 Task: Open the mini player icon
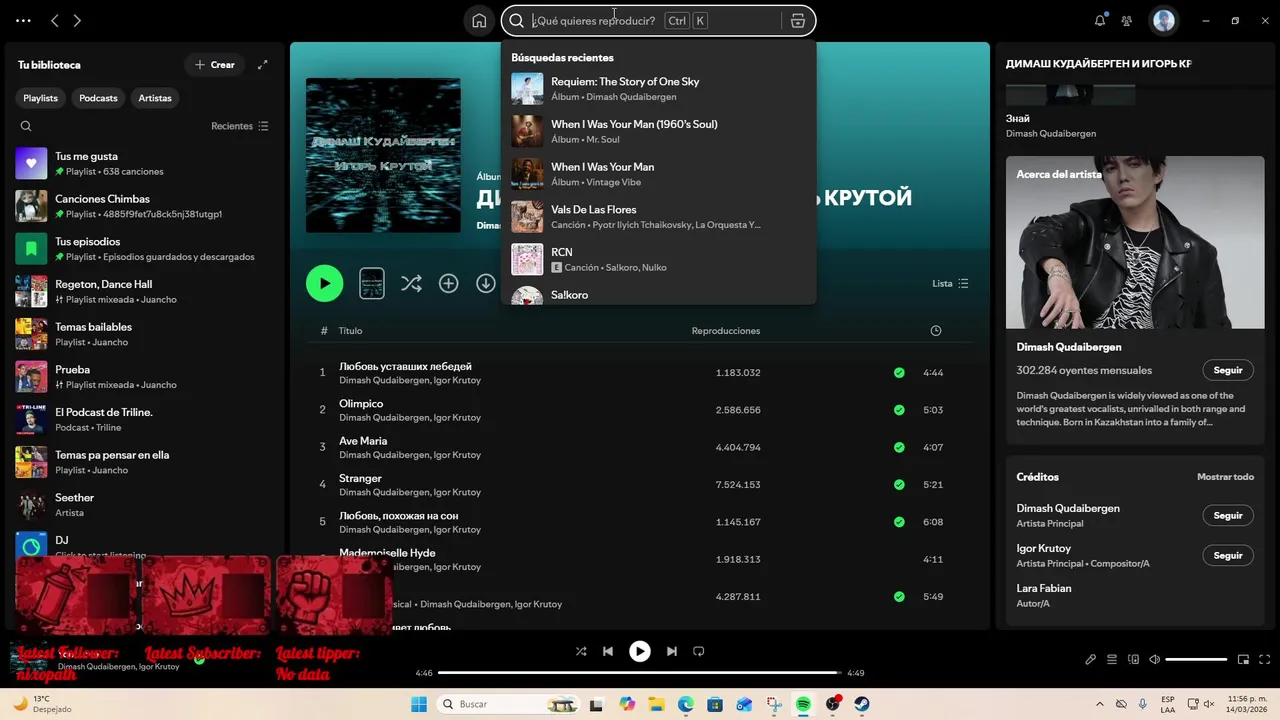pos(1244,659)
